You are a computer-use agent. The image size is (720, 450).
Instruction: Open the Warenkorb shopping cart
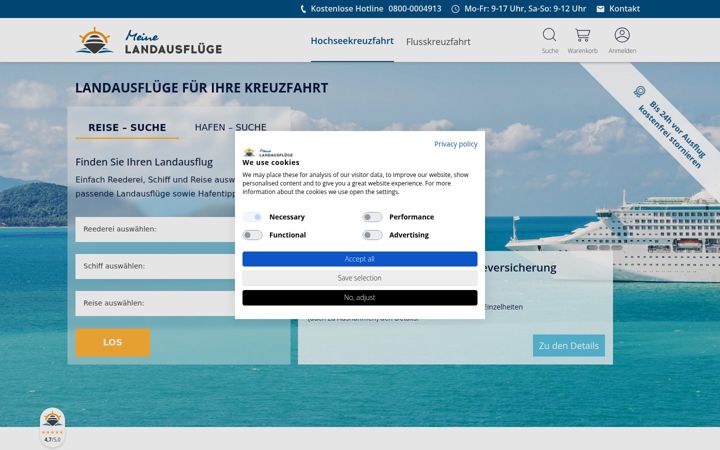click(582, 35)
